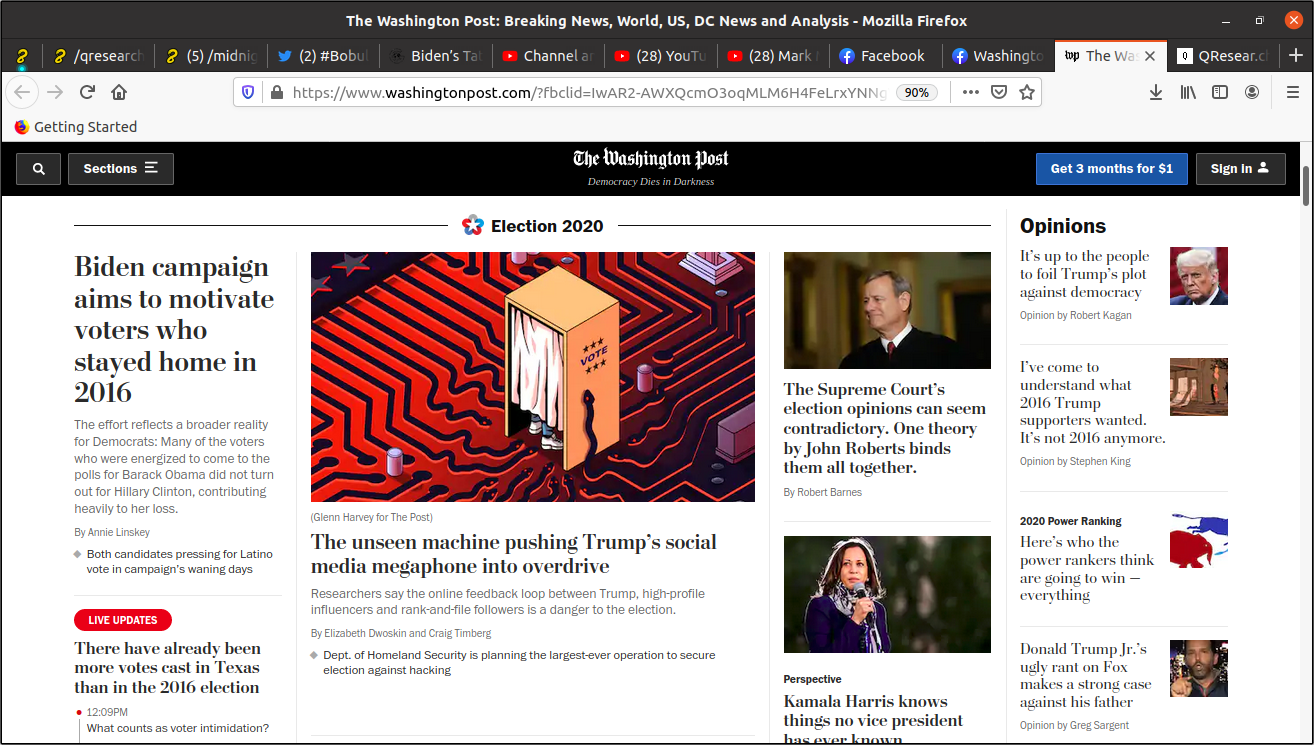Open page actions three-dot menu
The width and height of the screenshot is (1314, 745).
click(970, 92)
